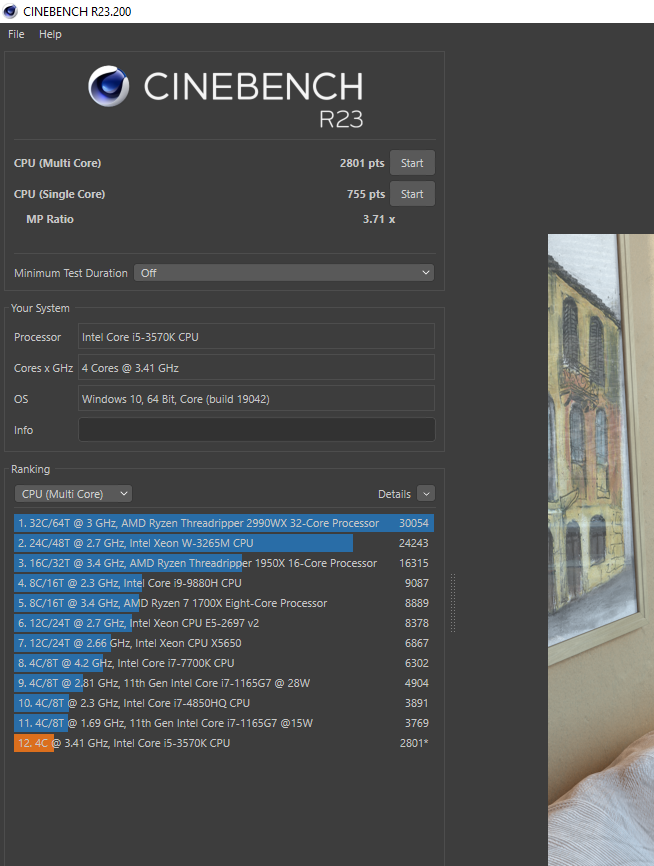This screenshot has height=866, width=654.
Task: Select the Core i7-7700K ranking row
Action: click(x=224, y=663)
